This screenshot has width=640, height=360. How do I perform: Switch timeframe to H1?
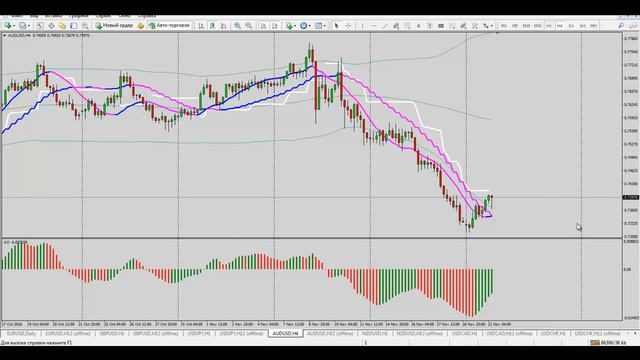tap(549, 26)
